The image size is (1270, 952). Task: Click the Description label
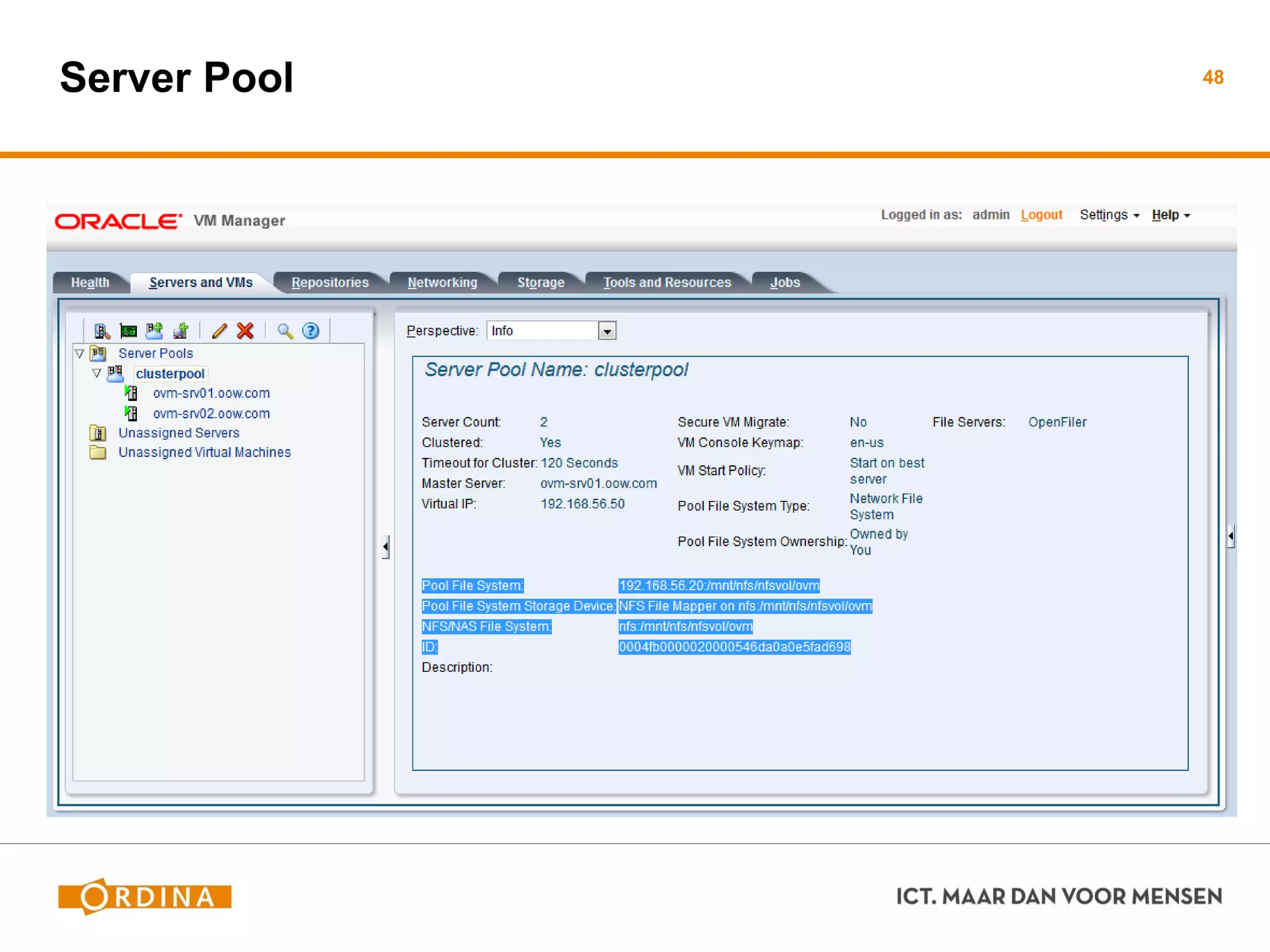(457, 668)
